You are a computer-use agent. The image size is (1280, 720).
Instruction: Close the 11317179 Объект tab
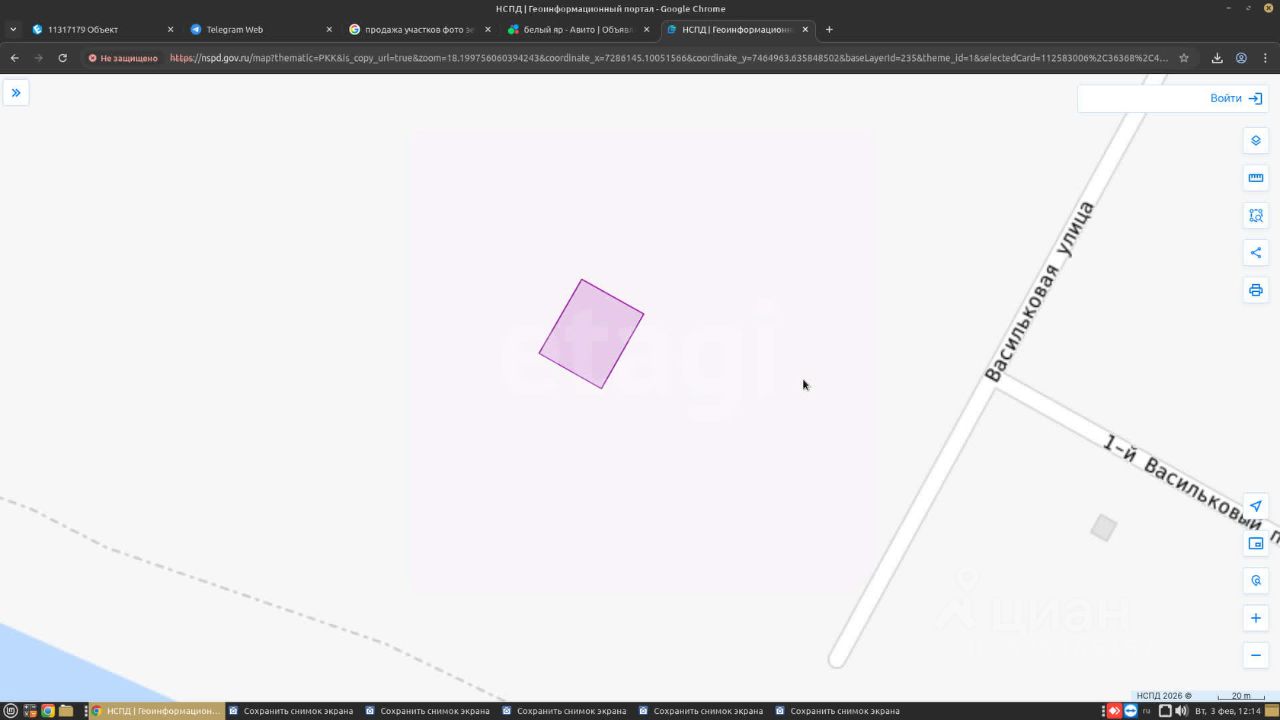(170, 30)
